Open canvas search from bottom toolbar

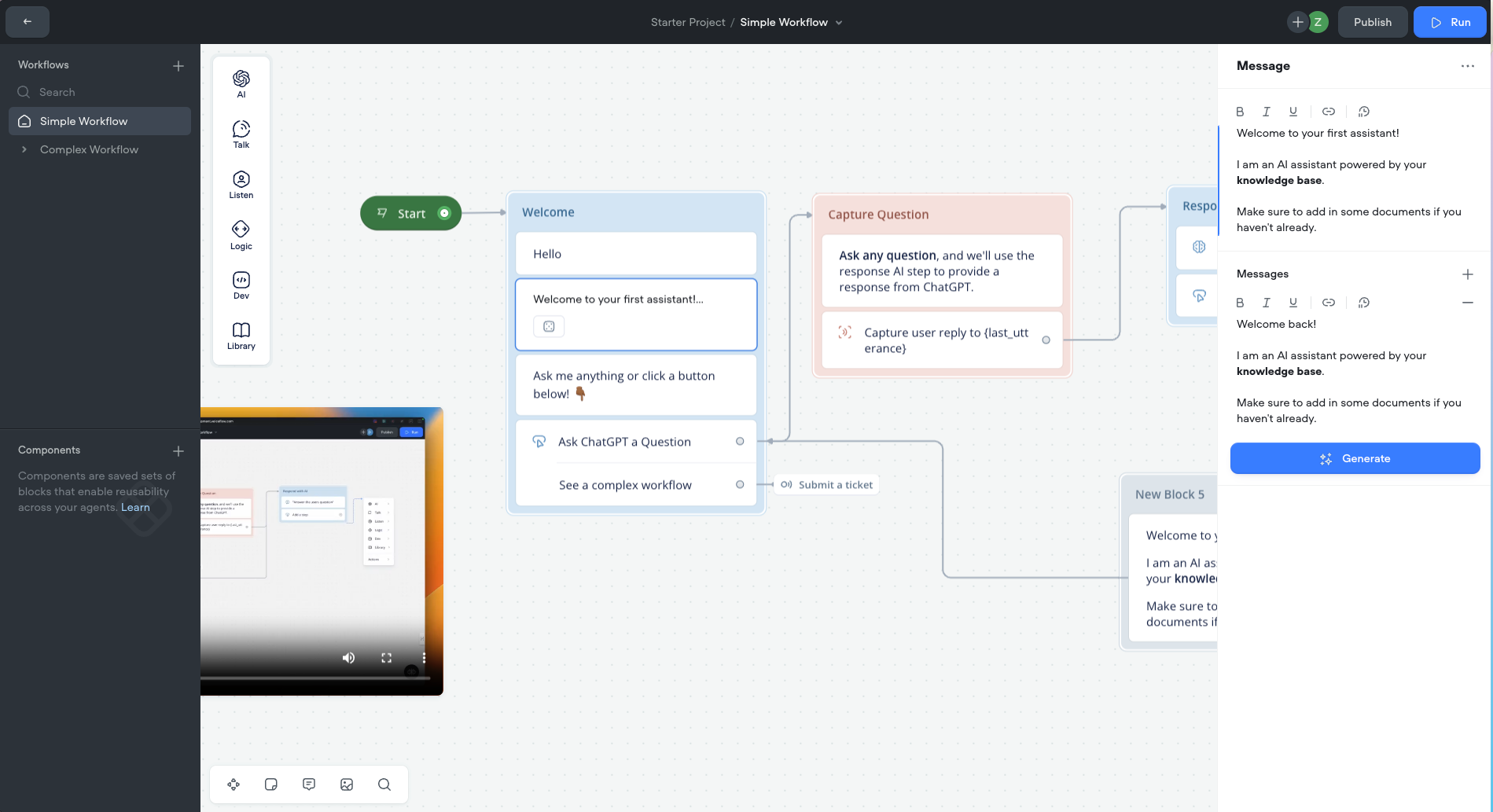coord(384,784)
